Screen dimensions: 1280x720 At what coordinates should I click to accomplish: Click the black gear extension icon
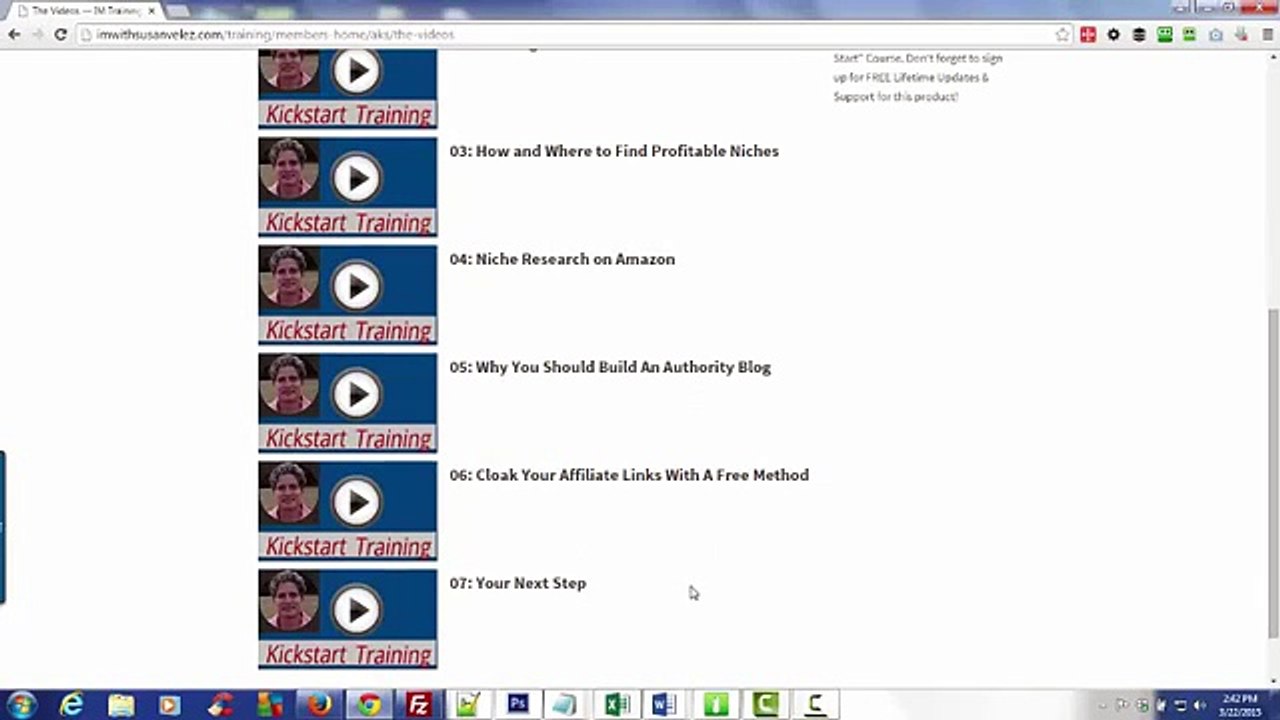pos(1113,34)
